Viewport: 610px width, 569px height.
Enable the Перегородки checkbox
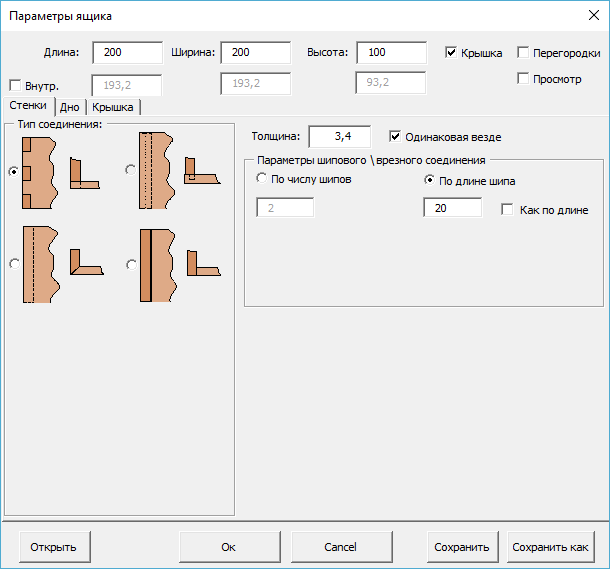524,53
